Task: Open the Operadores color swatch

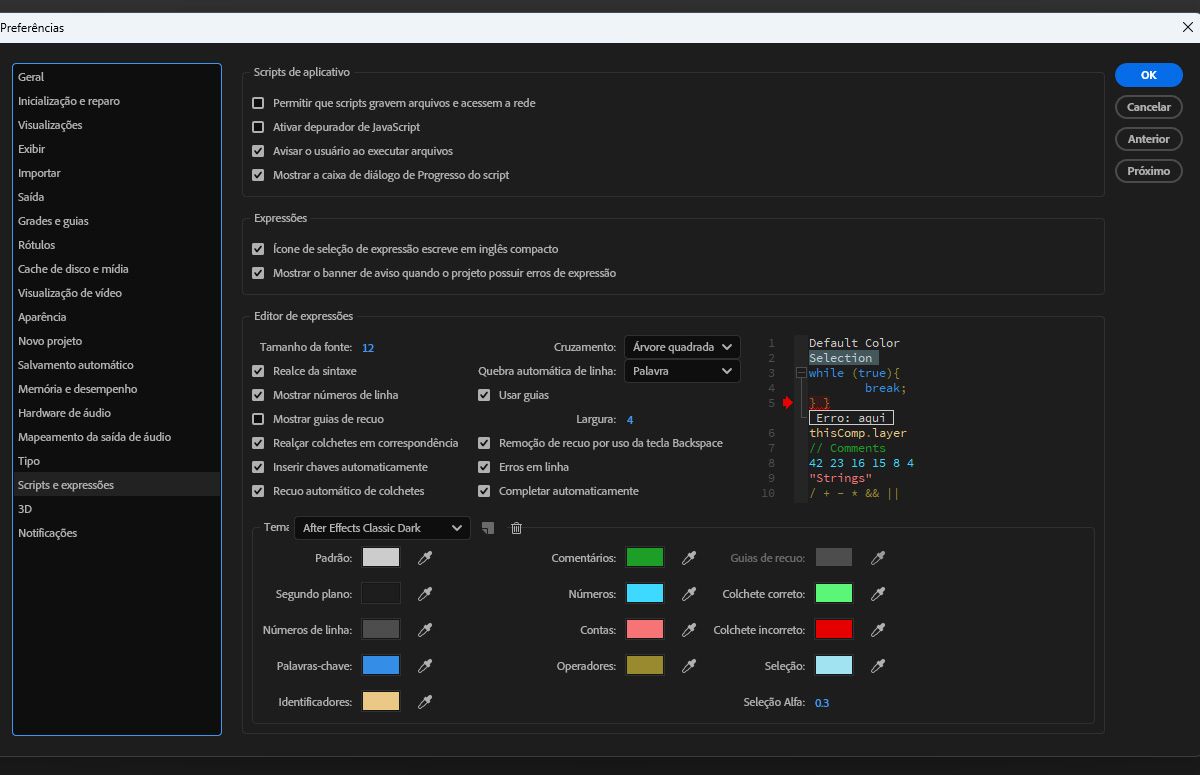Action: tap(645, 666)
